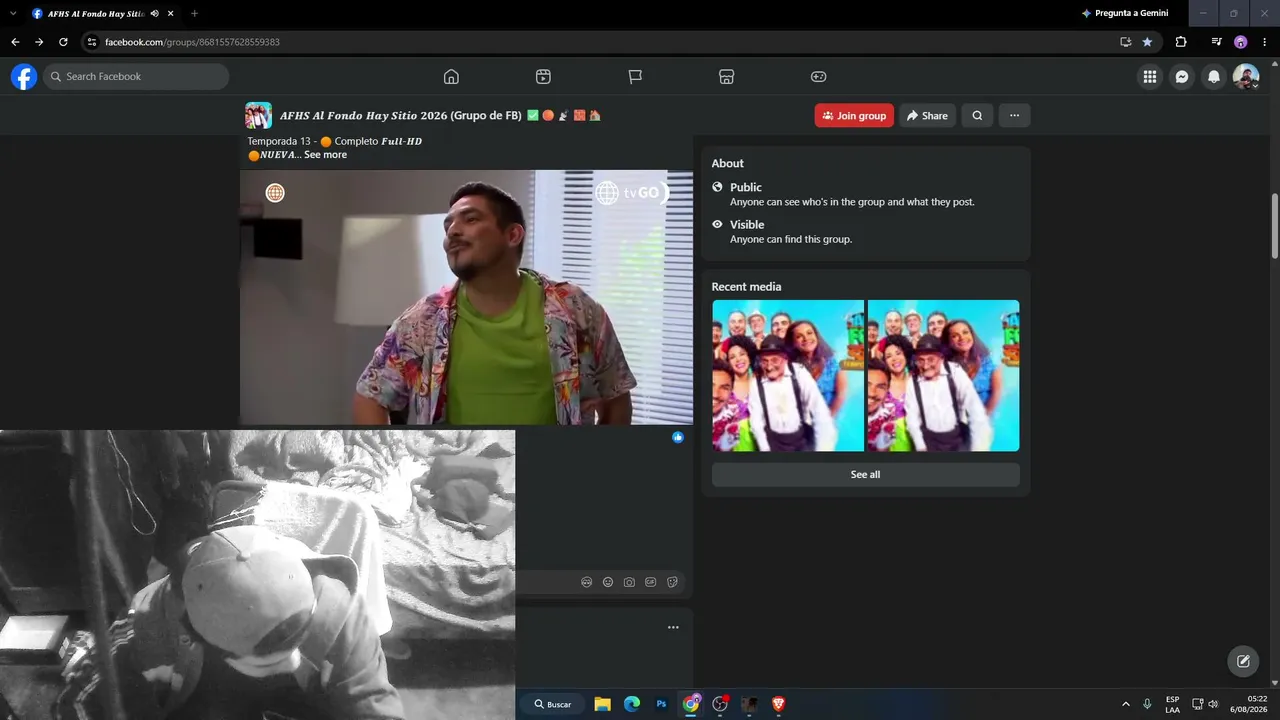Image resolution: width=1280 pixels, height=720 pixels.
Task: Install the page as app icon
Action: (x=1125, y=42)
